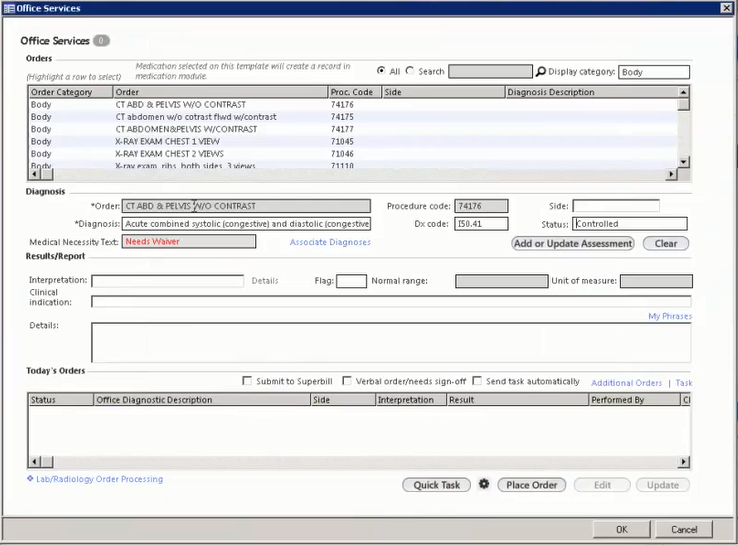This screenshot has width=738, height=545.
Task: Check Submit to Superbill checkbox
Action: pyautogui.click(x=247, y=380)
